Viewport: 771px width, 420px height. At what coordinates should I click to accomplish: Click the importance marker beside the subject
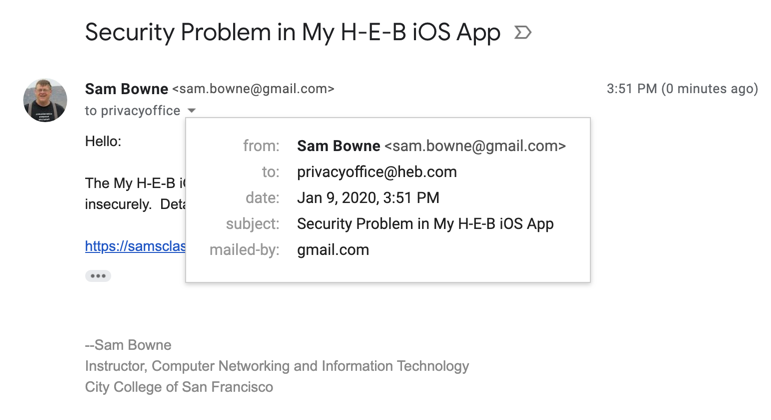tap(522, 33)
